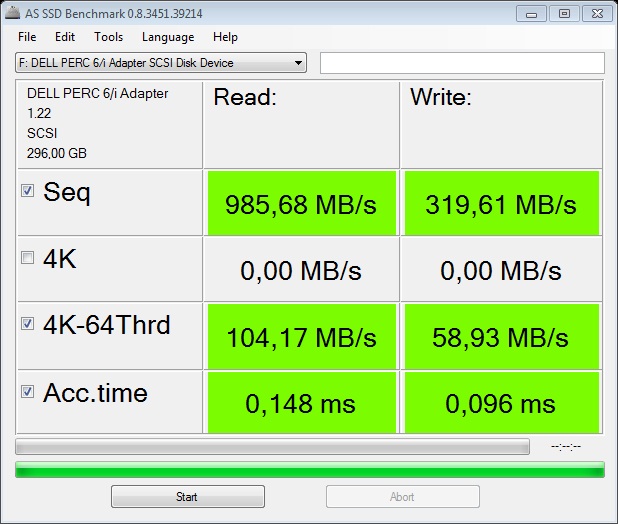Click the green overall progress bar
The width and height of the screenshot is (618, 524).
point(310,470)
